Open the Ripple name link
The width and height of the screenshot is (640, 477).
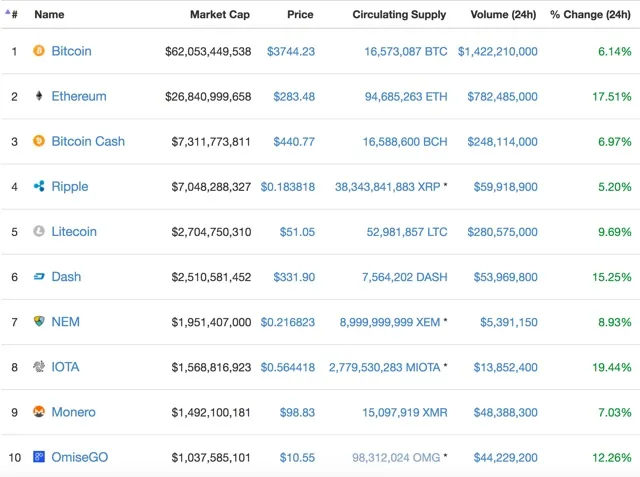(70, 187)
